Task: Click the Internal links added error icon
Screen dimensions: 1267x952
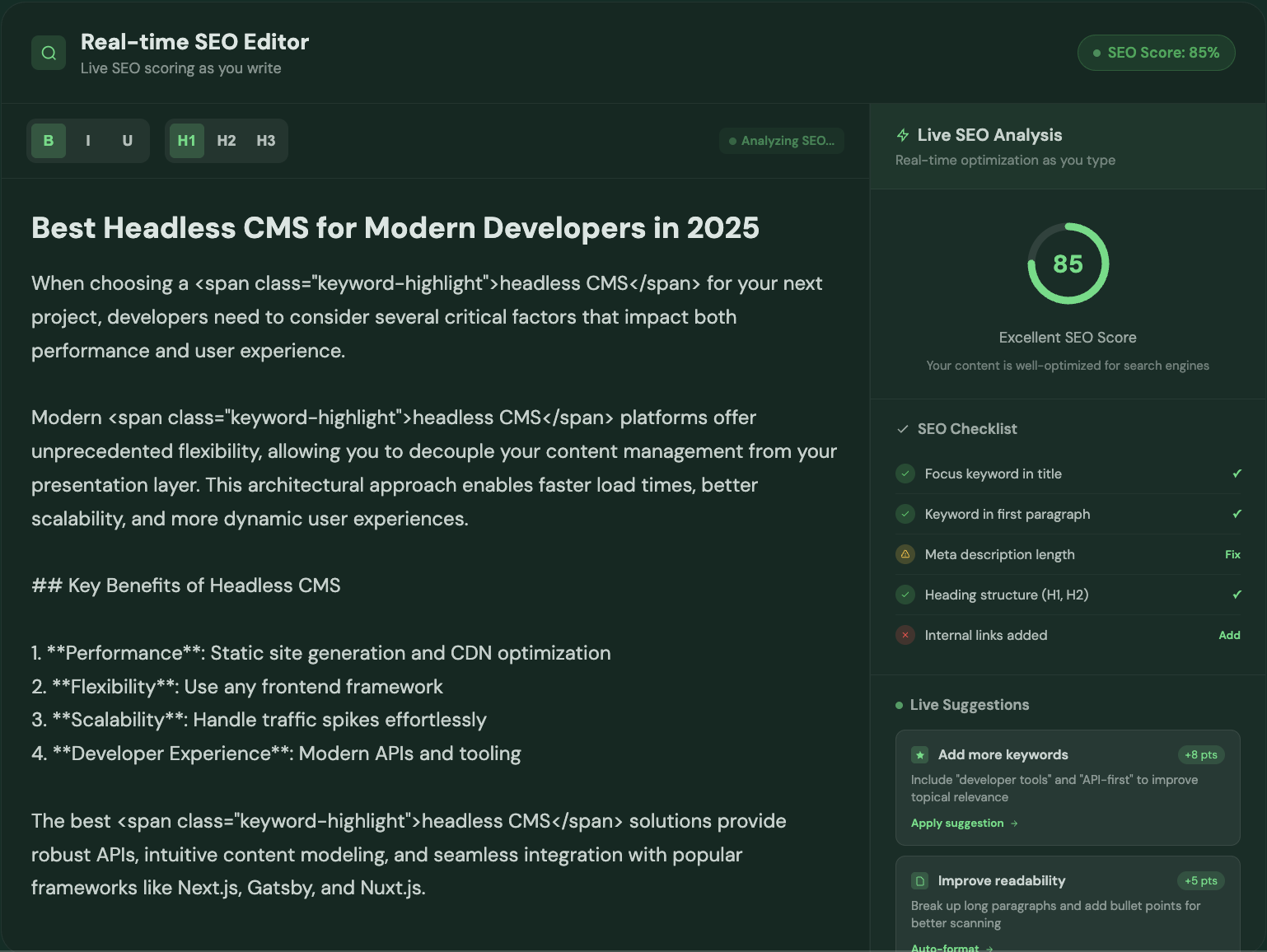Action: 905,635
